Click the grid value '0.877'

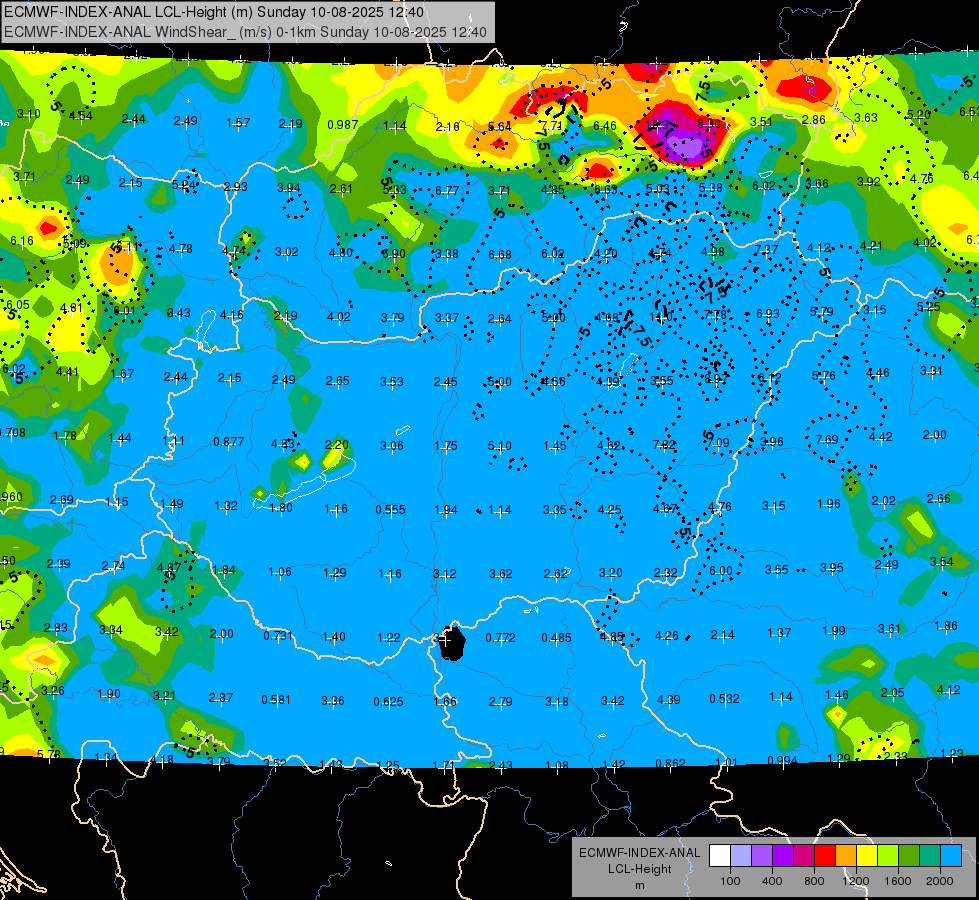coord(229,442)
